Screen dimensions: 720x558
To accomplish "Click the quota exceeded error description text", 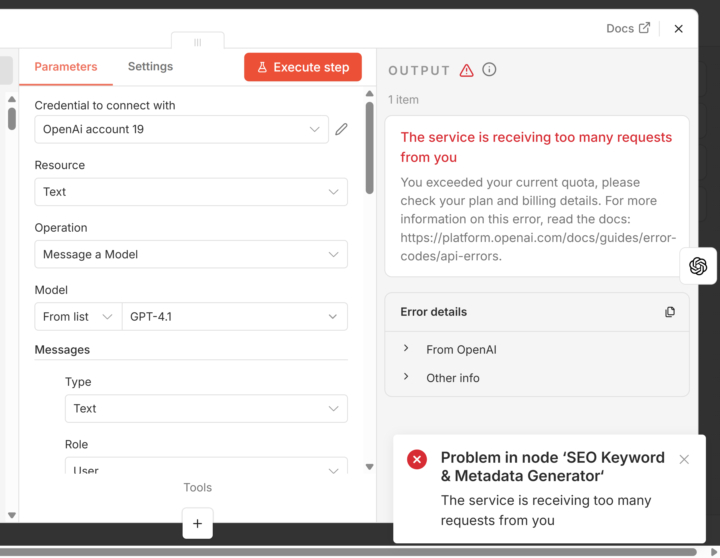I will (537, 219).
